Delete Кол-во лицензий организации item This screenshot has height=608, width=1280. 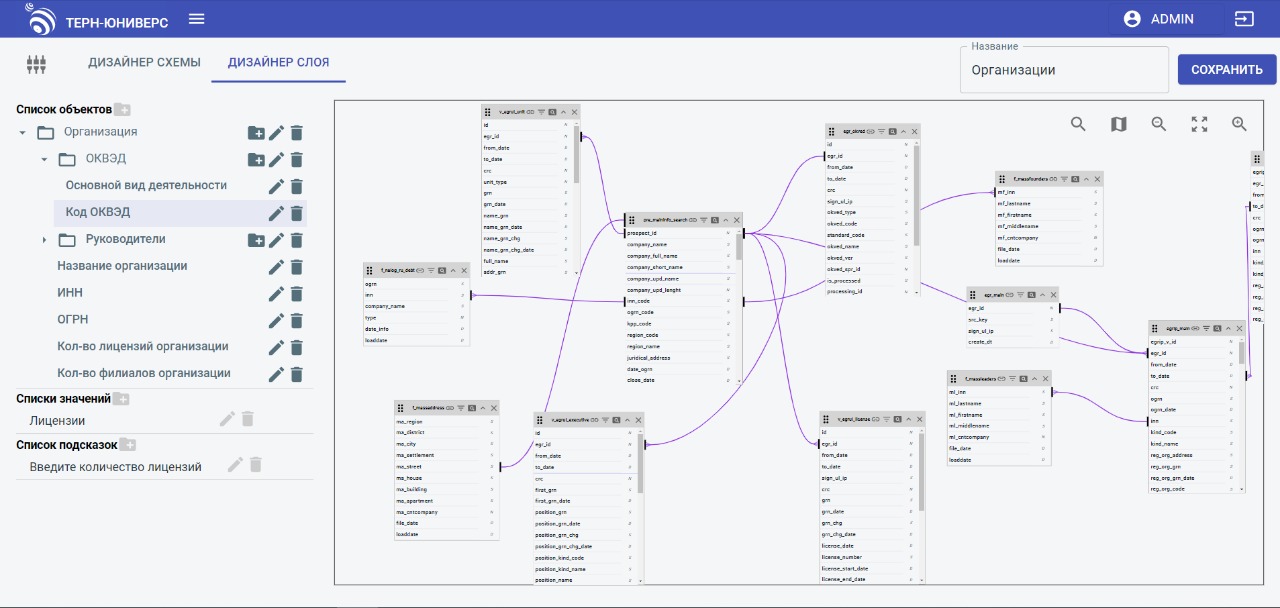tap(296, 348)
